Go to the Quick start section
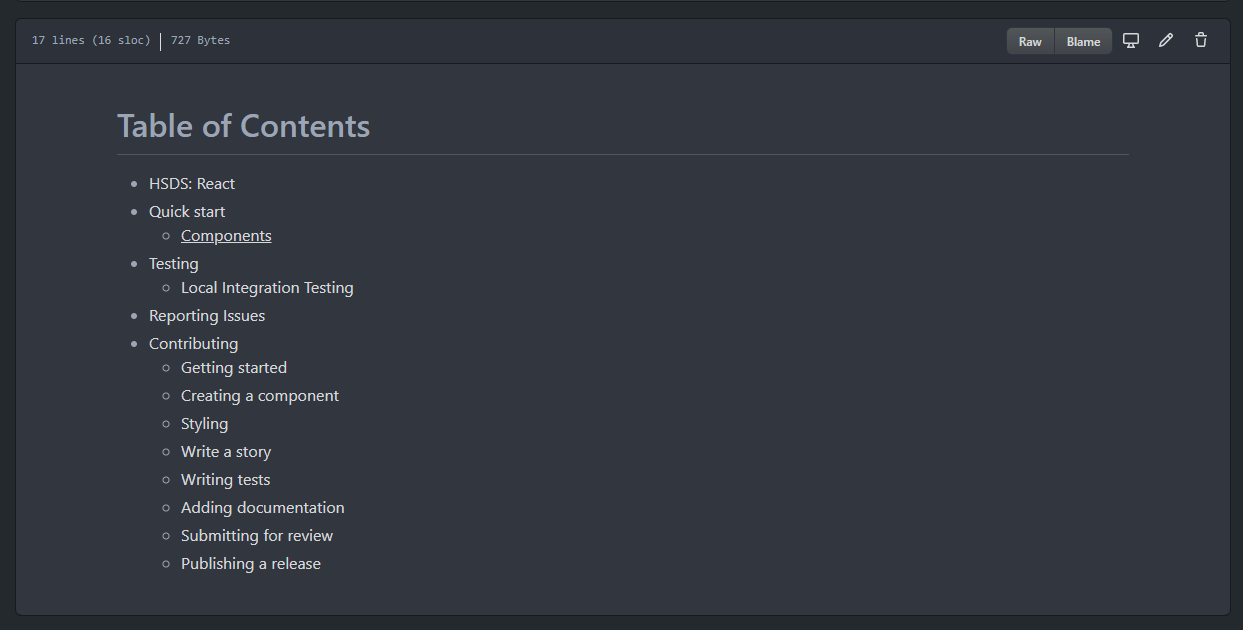This screenshot has height=630, width=1243. coord(186,211)
